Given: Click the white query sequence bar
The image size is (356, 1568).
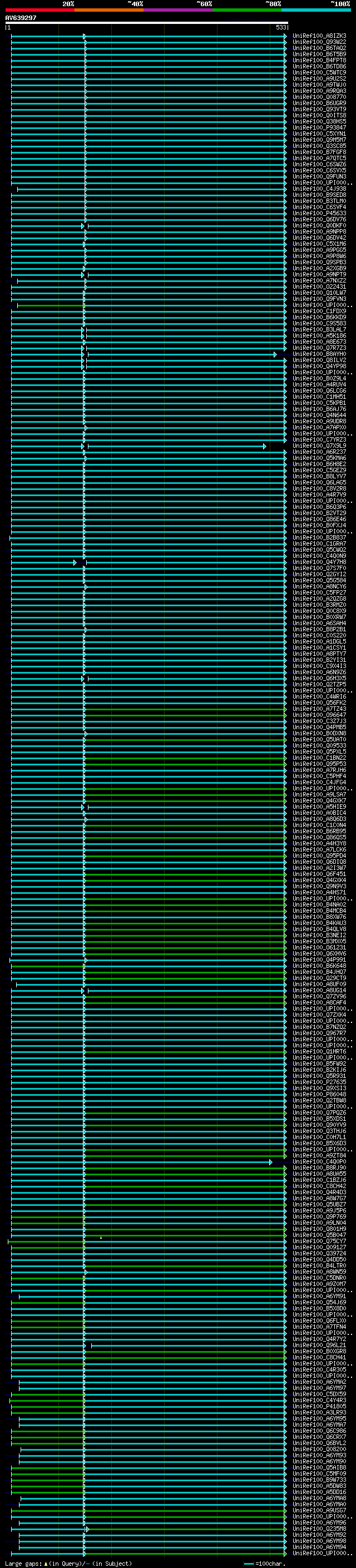Looking at the screenshot, I should [147, 22].
